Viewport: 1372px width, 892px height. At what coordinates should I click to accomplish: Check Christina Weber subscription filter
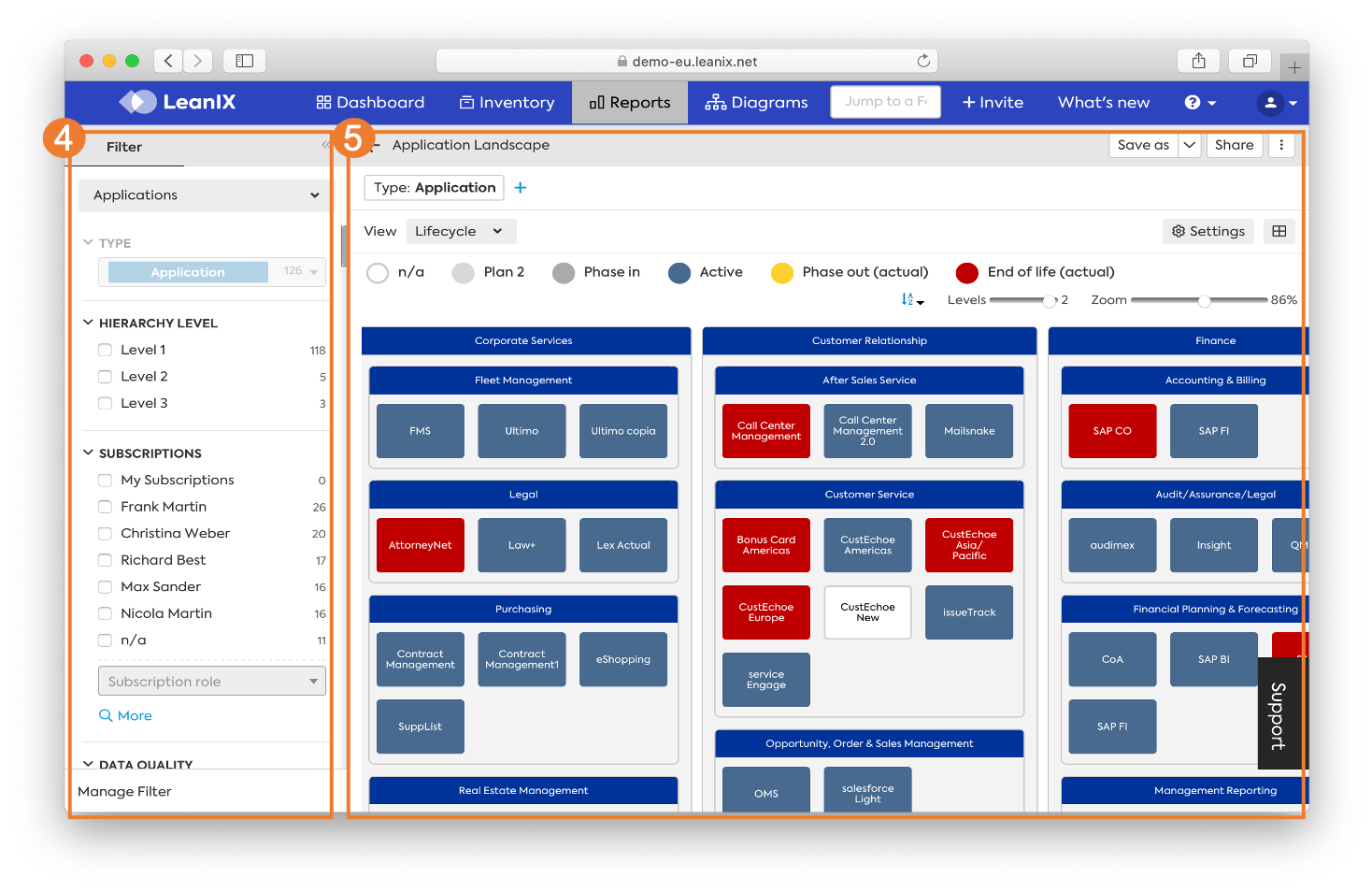tap(105, 534)
